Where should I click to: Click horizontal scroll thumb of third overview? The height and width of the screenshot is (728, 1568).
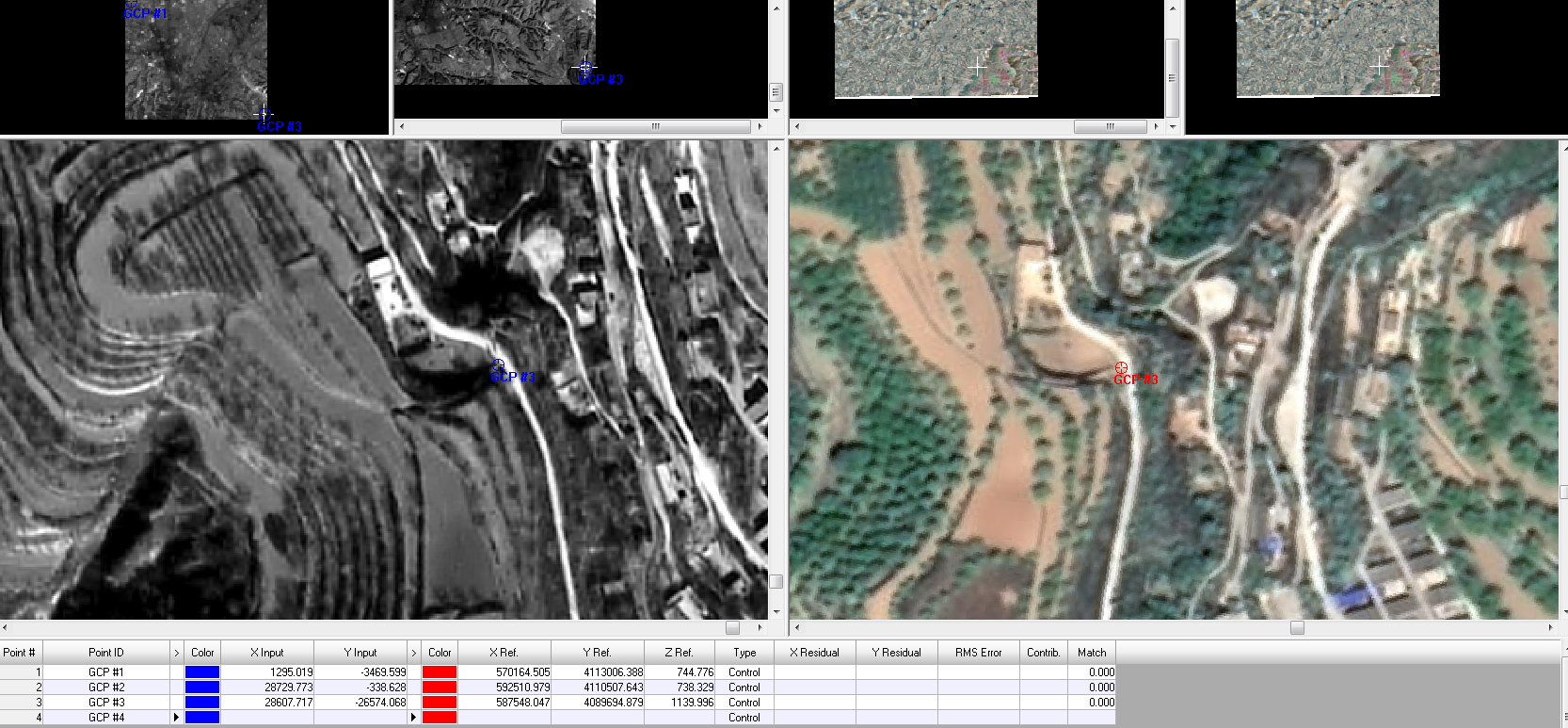click(1110, 126)
